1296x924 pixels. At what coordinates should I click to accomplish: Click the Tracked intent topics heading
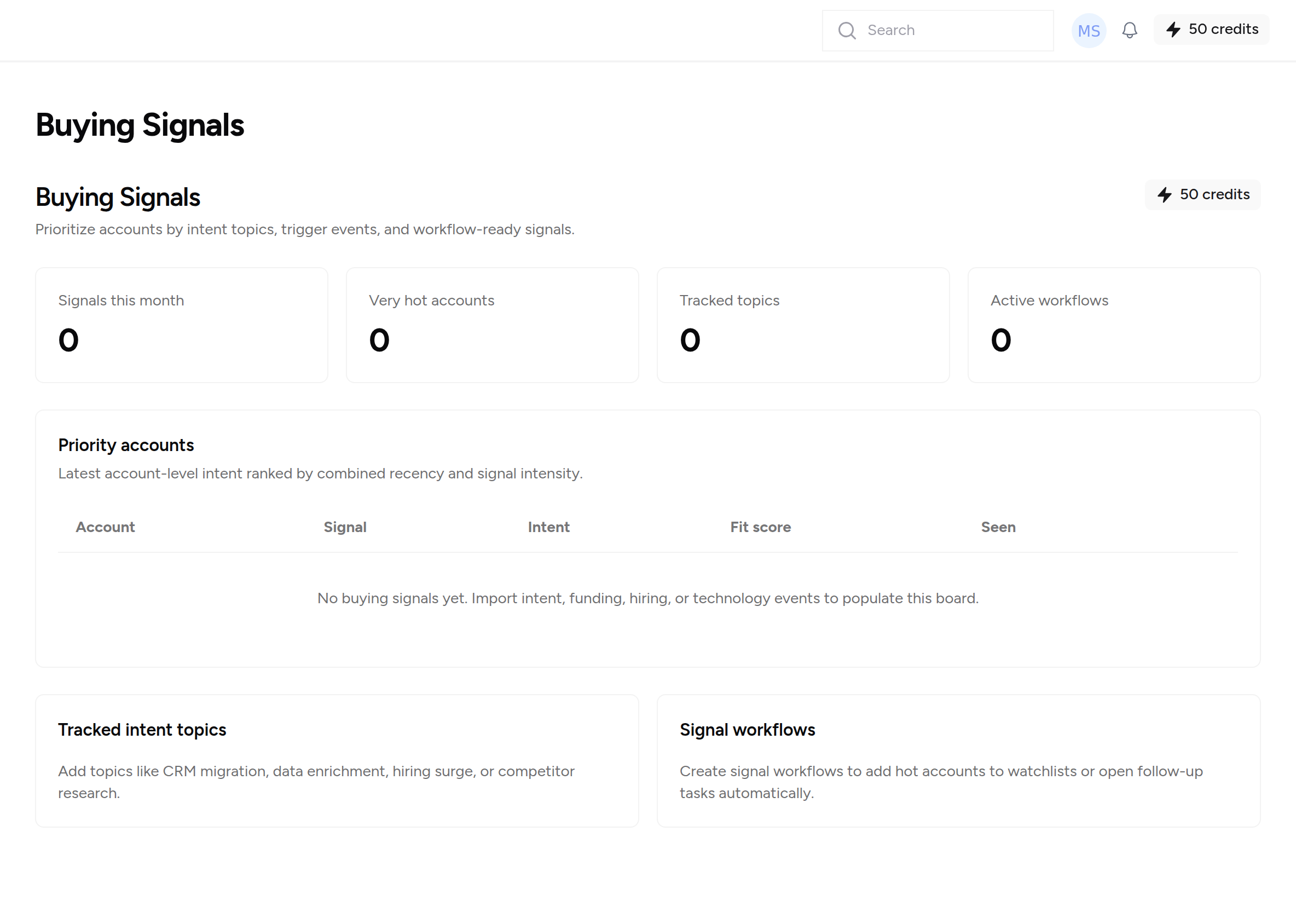coord(142,730)
